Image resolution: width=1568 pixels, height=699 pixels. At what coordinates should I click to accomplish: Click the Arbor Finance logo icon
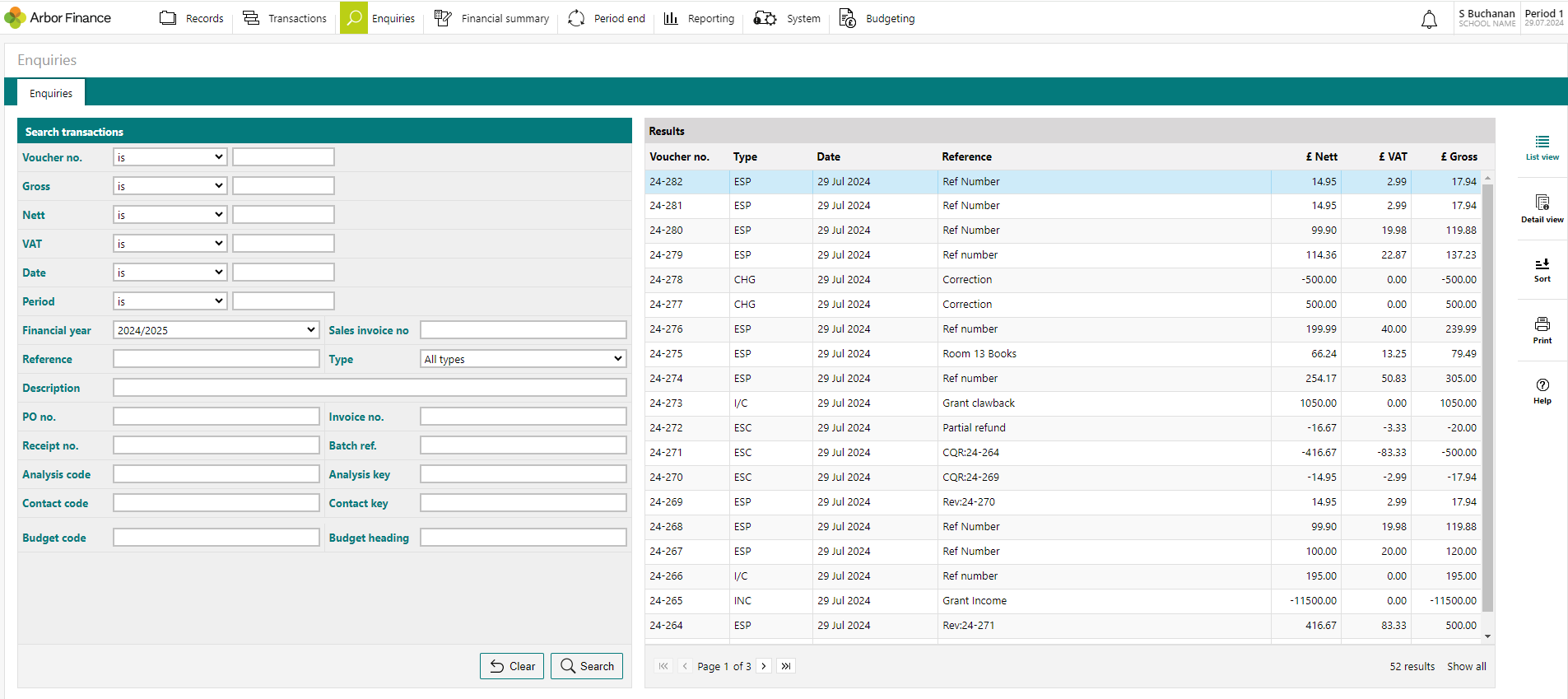pos(15,17)
